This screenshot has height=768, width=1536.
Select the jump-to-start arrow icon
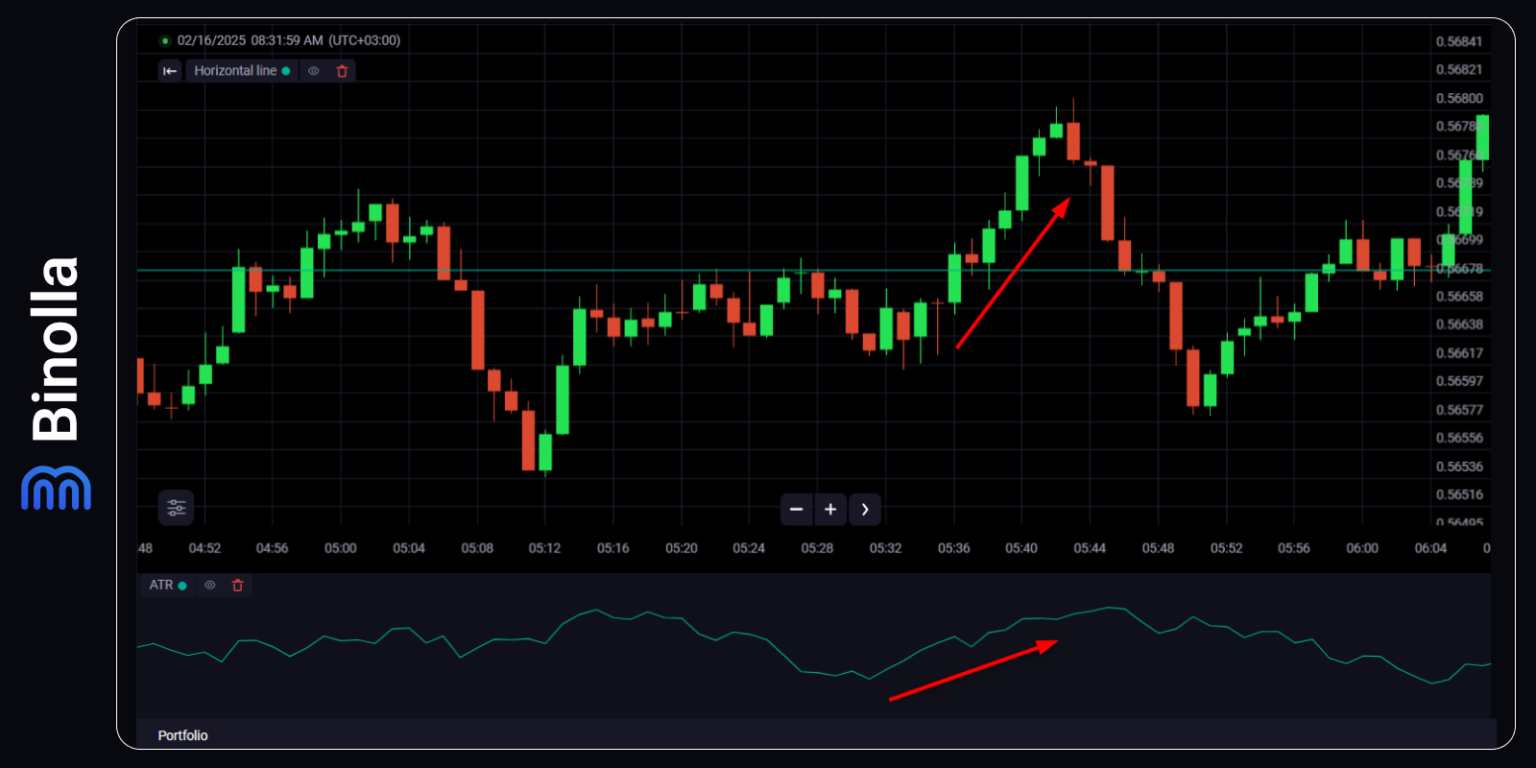(x=170, y=71)
